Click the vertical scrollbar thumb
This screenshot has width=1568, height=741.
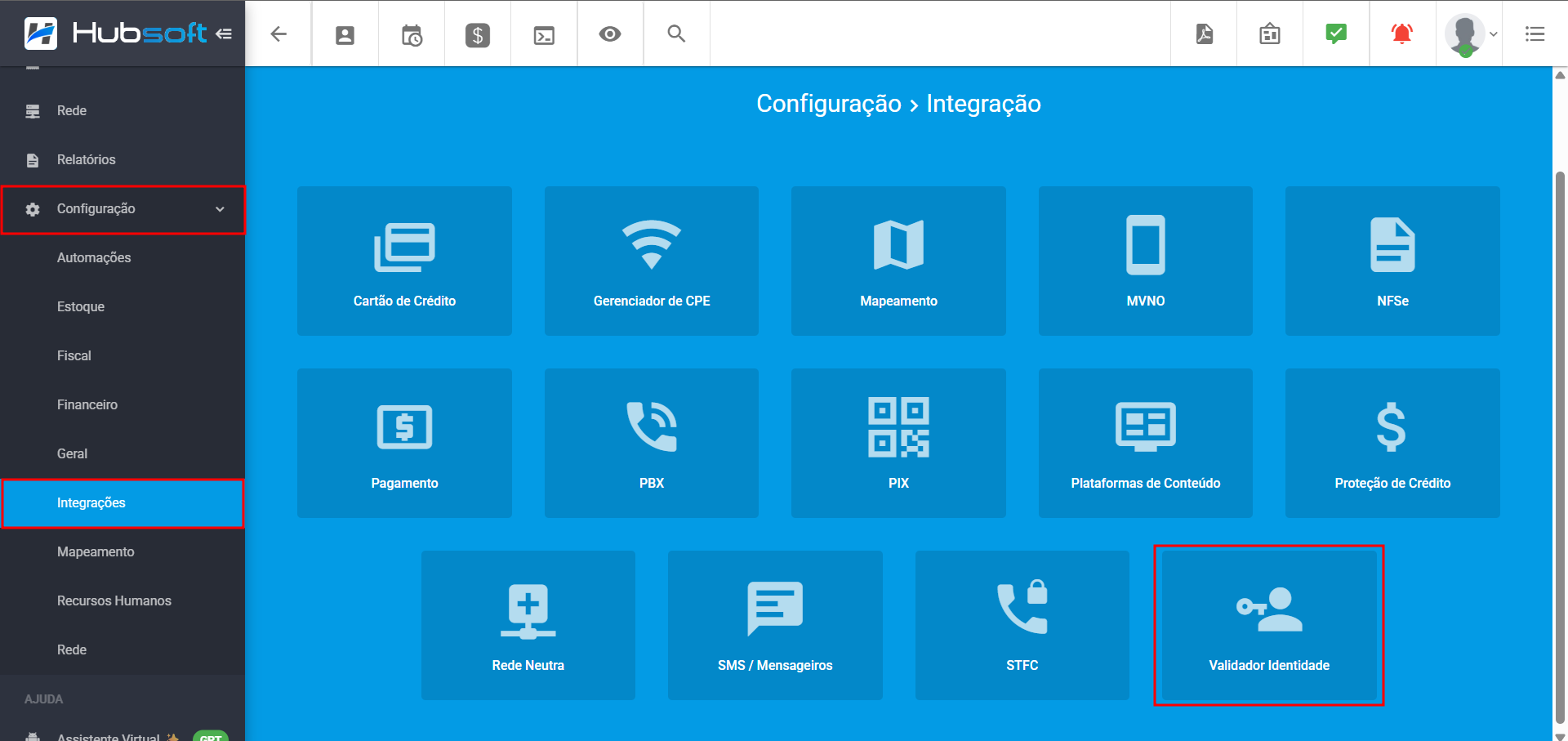[x=1560, y=447]
